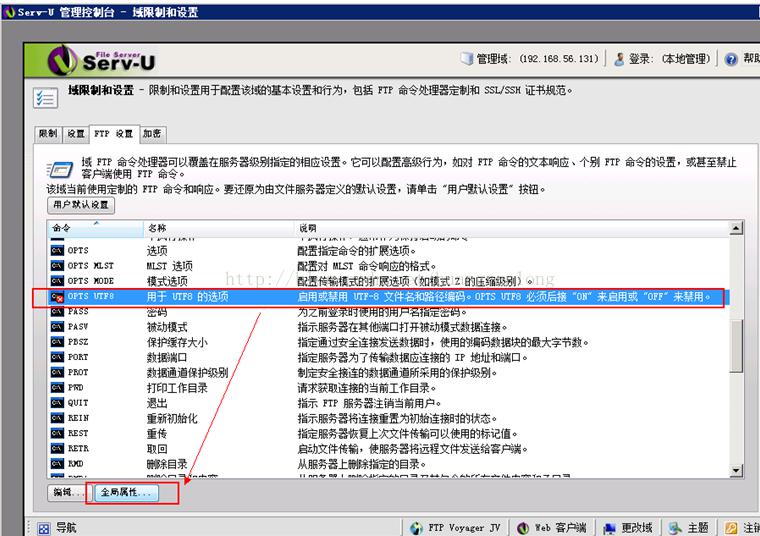
Task: Click the QUIT command icon
Action: tap(57, 403)
